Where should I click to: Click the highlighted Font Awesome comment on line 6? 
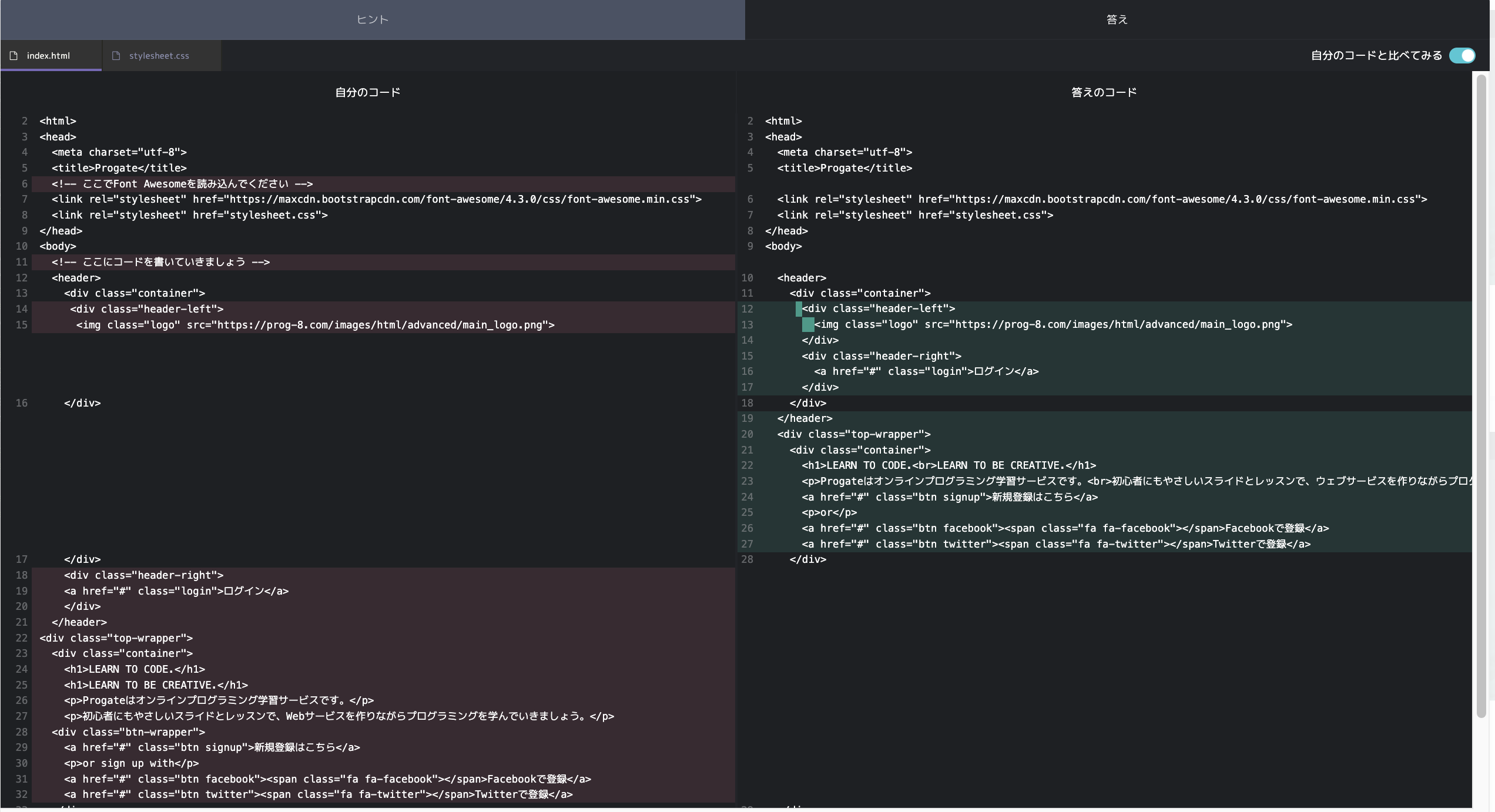[182, 183]
